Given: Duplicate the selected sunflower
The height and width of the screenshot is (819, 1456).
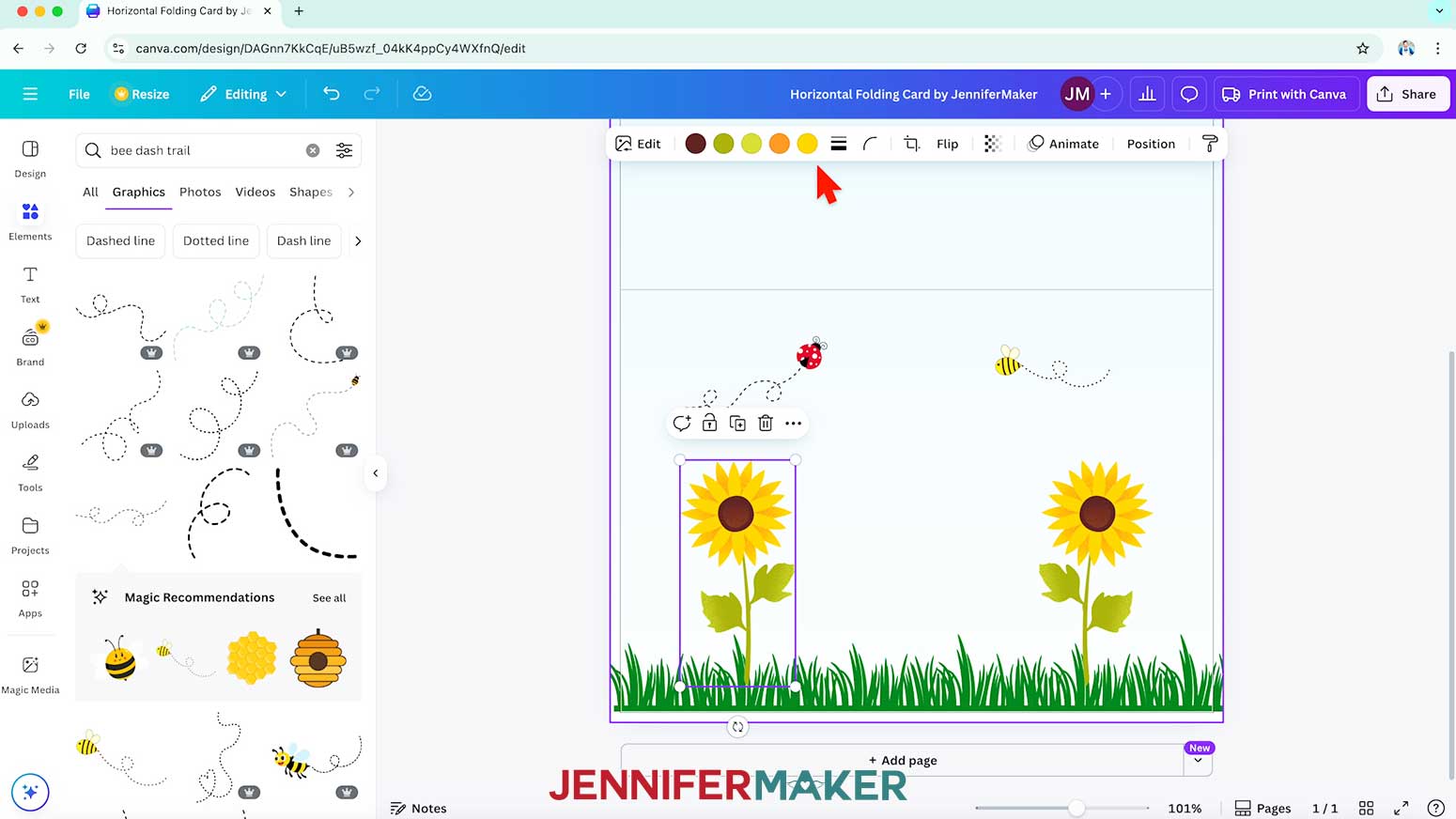Looking at the screenshot, I should 737,424.
